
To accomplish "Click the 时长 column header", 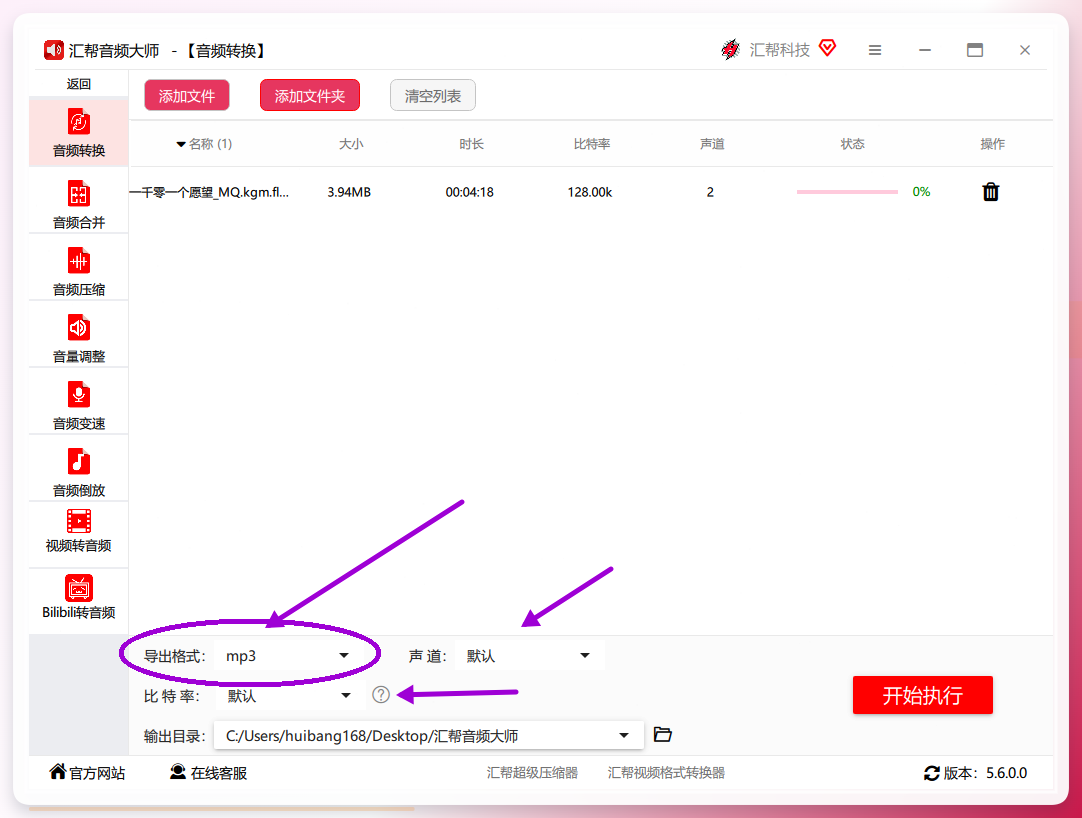I will coord(471,144).
